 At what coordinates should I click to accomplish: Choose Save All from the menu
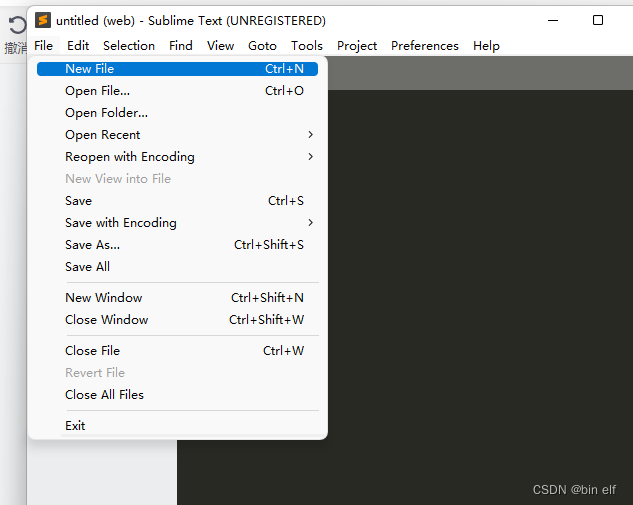pos(177,267)
